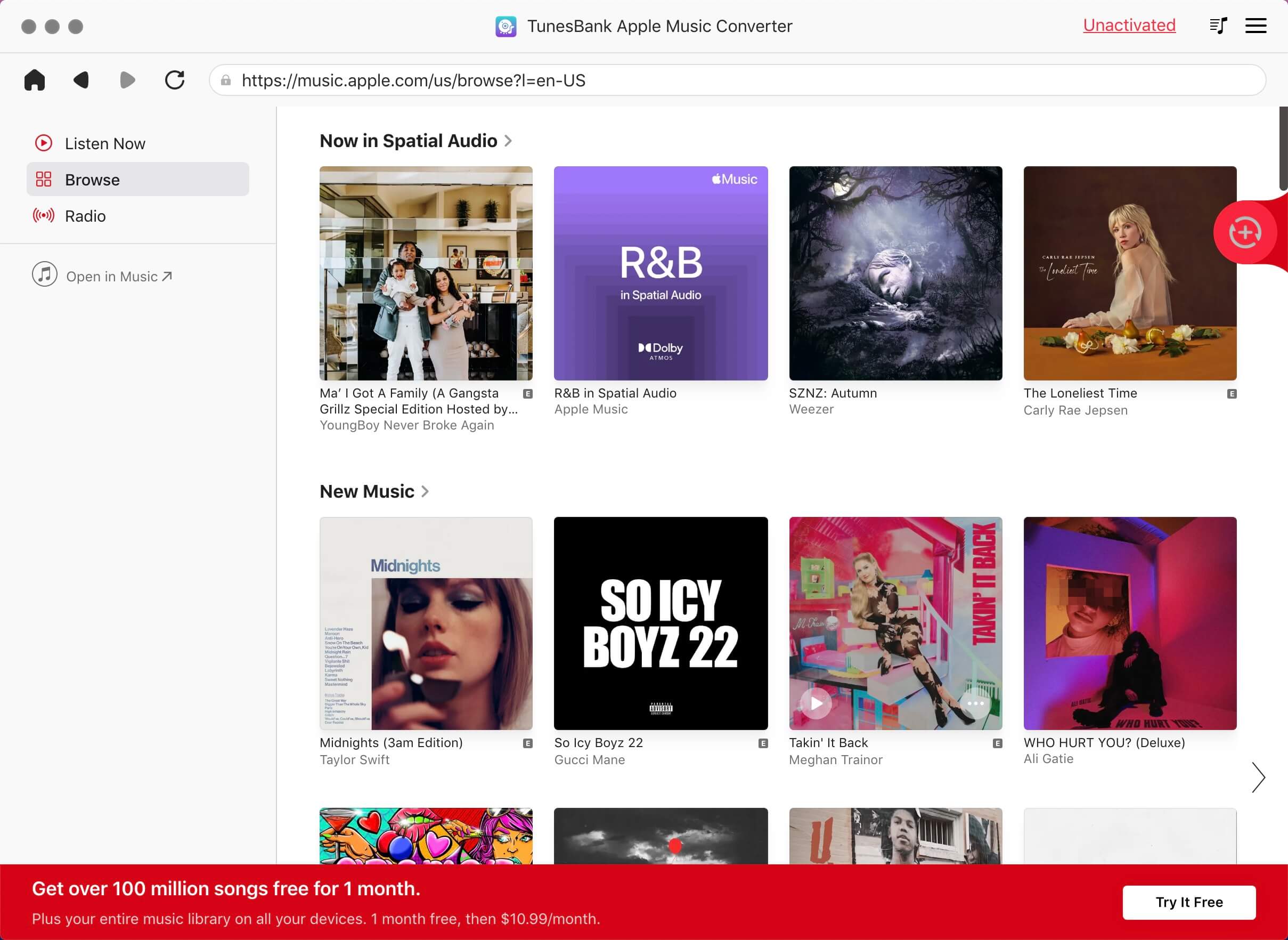
Task: Click the Unactivated link to activate
Action: (x=1129, y=25)
